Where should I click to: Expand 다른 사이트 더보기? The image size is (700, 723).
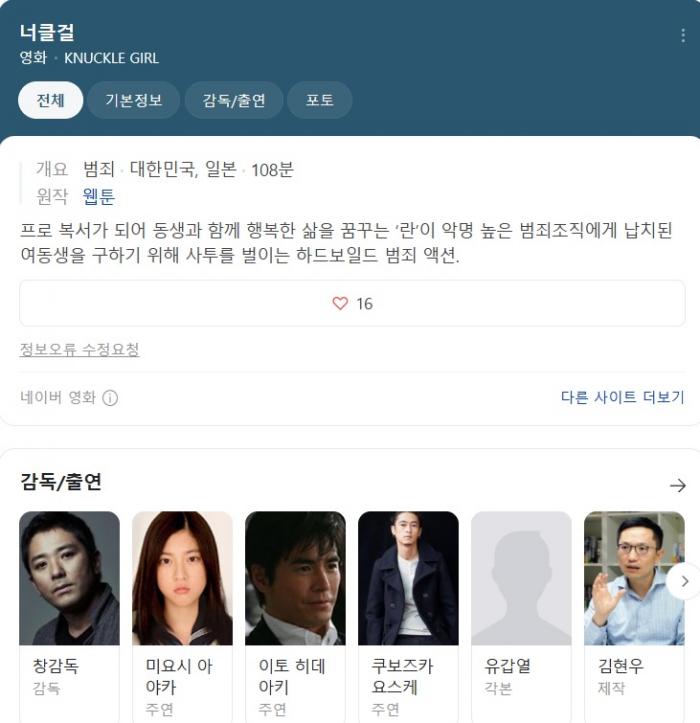[x=623, y=397]
